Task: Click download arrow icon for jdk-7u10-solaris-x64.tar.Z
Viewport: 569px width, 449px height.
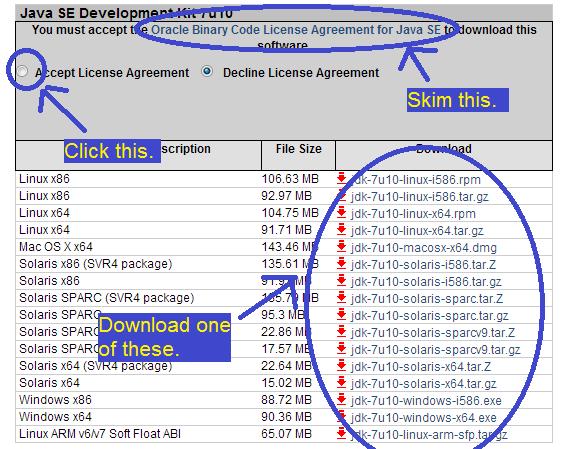Action: click(341, 366)
